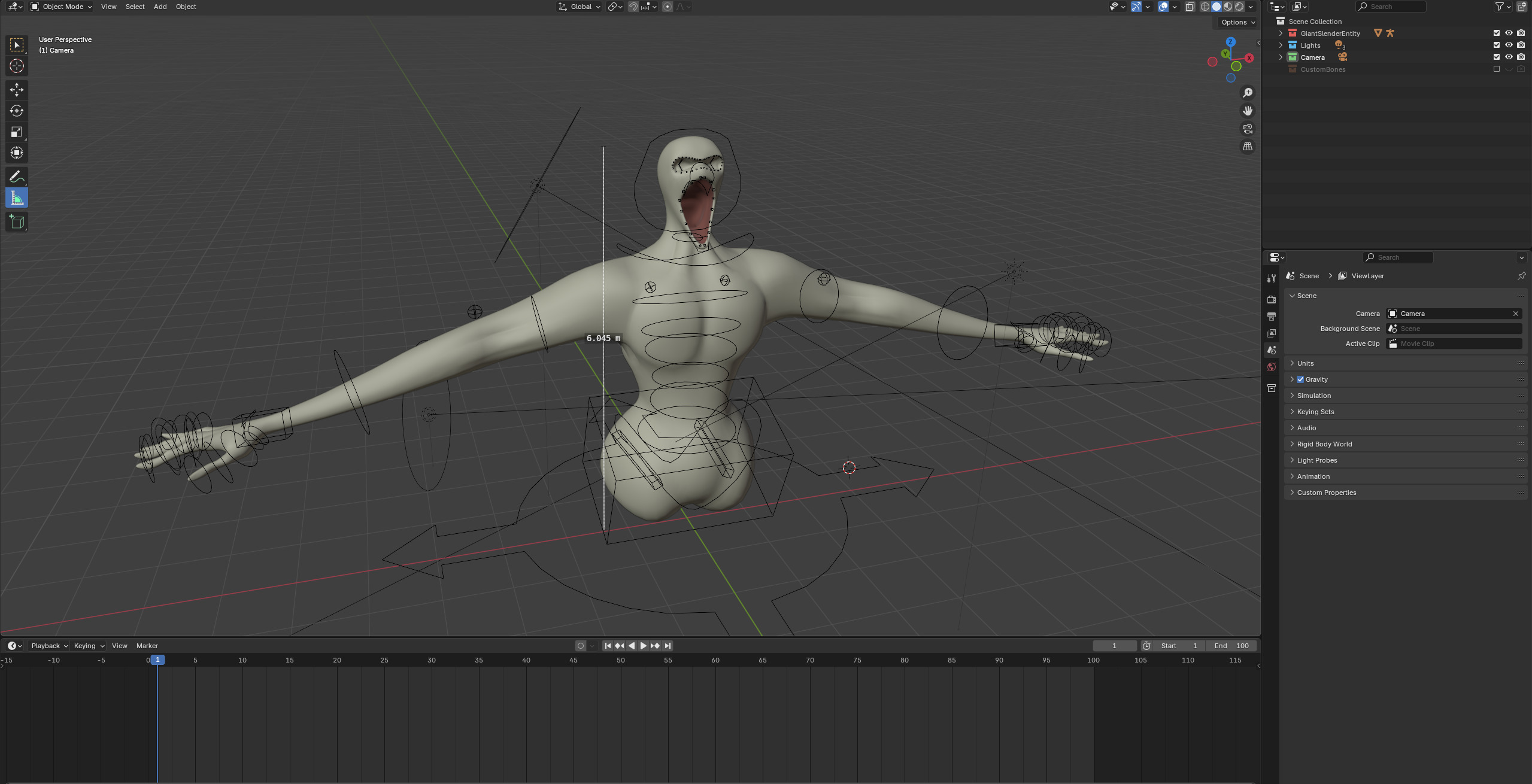Toggle show overlays button

click(1163, 7)
